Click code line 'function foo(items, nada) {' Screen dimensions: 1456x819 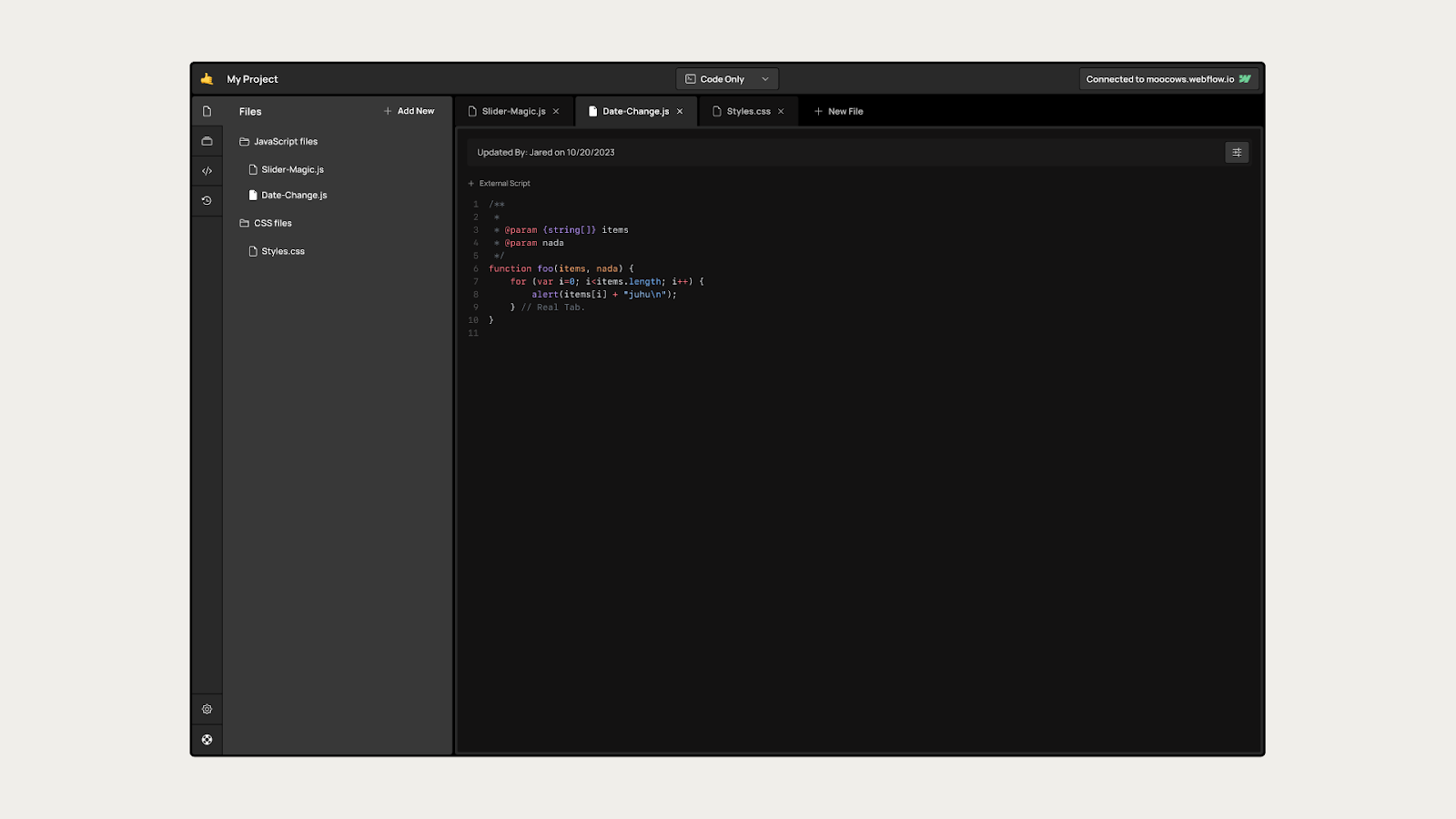tap(561, 268)
